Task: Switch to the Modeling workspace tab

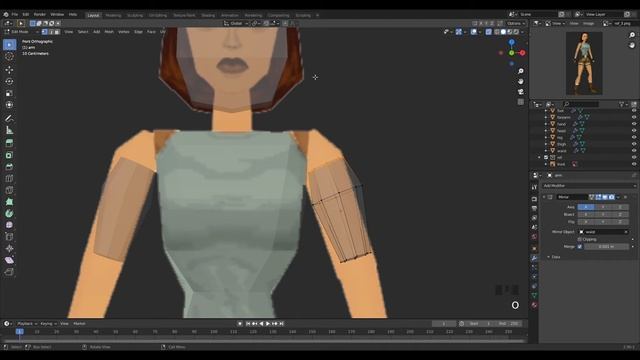Action: pos(113,16)
